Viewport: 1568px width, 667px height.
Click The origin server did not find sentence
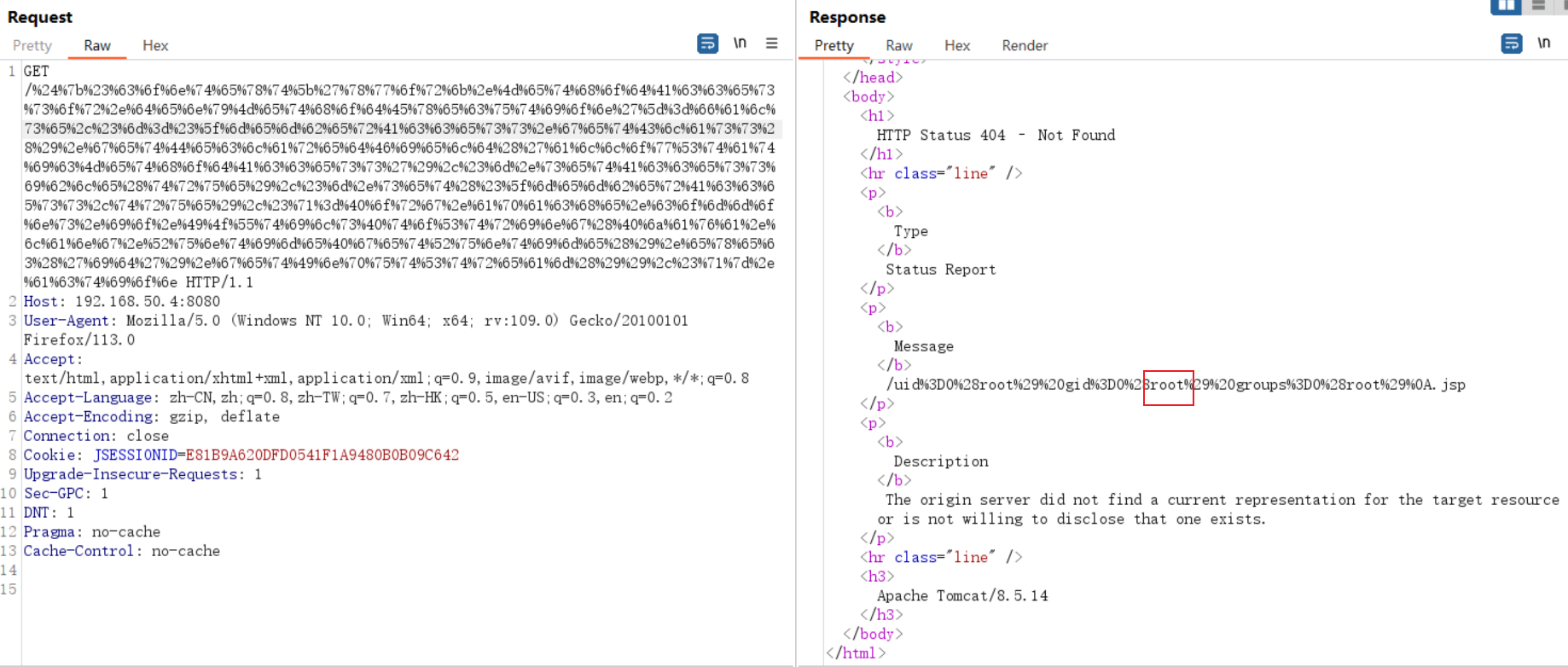(x=1222, y=500)
